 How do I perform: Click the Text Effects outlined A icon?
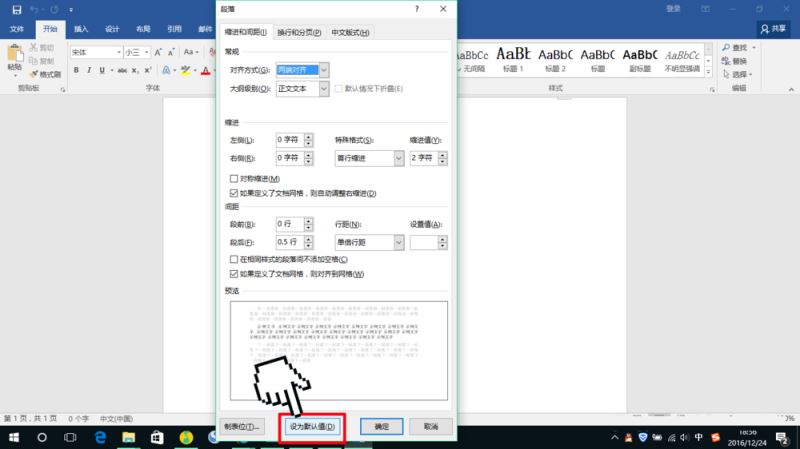tap(166, 70)
